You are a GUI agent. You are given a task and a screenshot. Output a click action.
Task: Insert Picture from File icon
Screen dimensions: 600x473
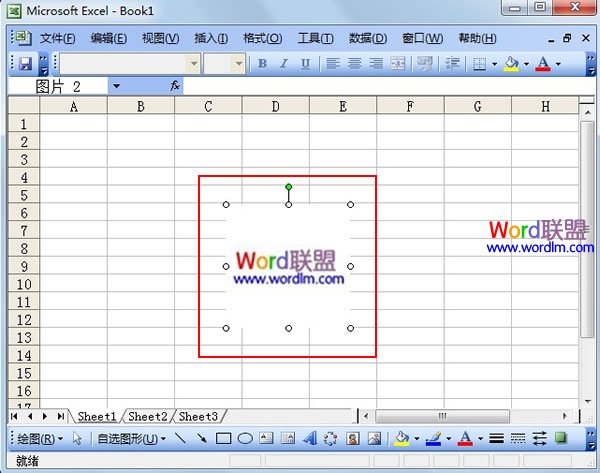(374, 439)
